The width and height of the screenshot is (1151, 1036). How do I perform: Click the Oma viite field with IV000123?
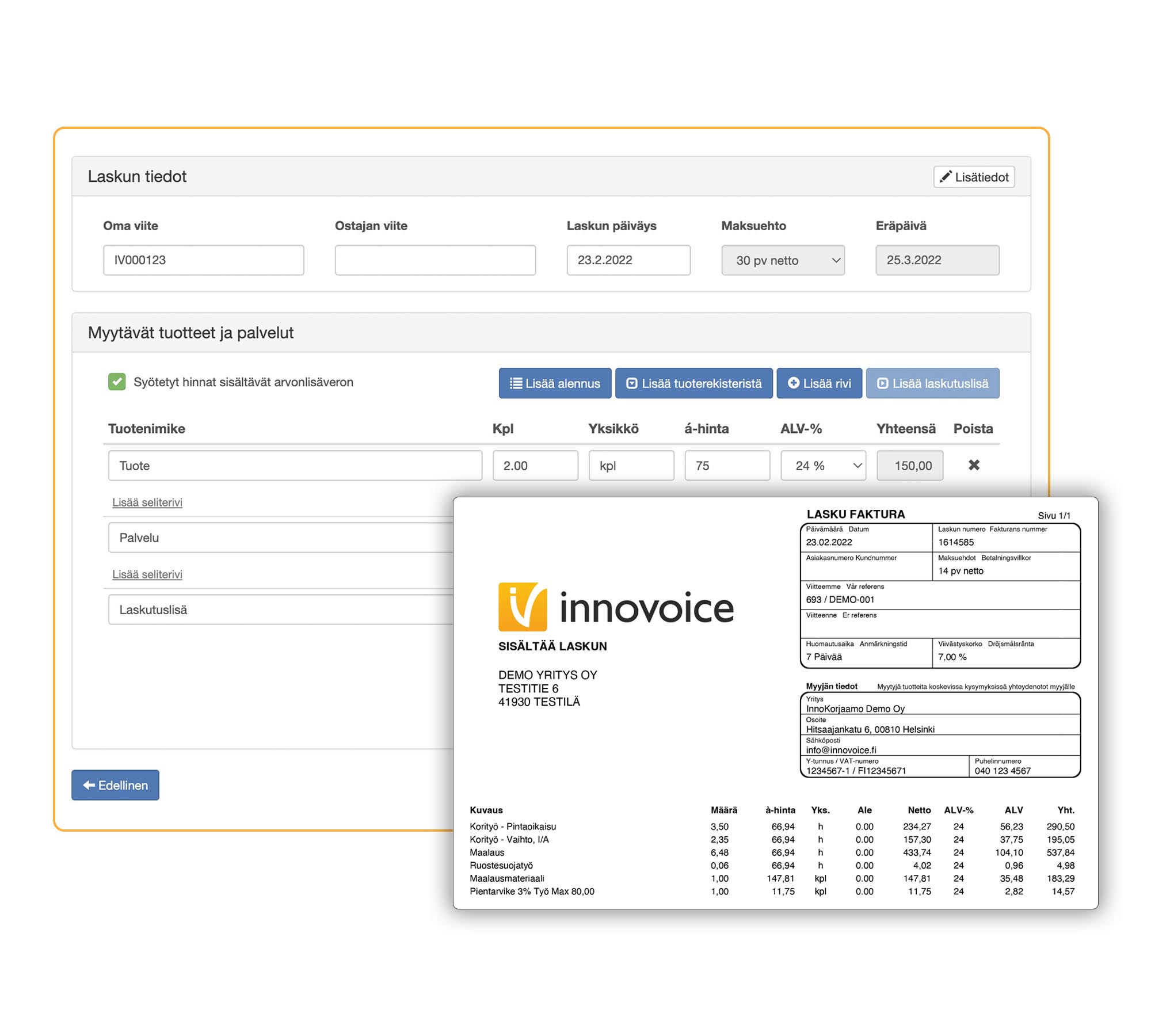[x=204, y=260]
